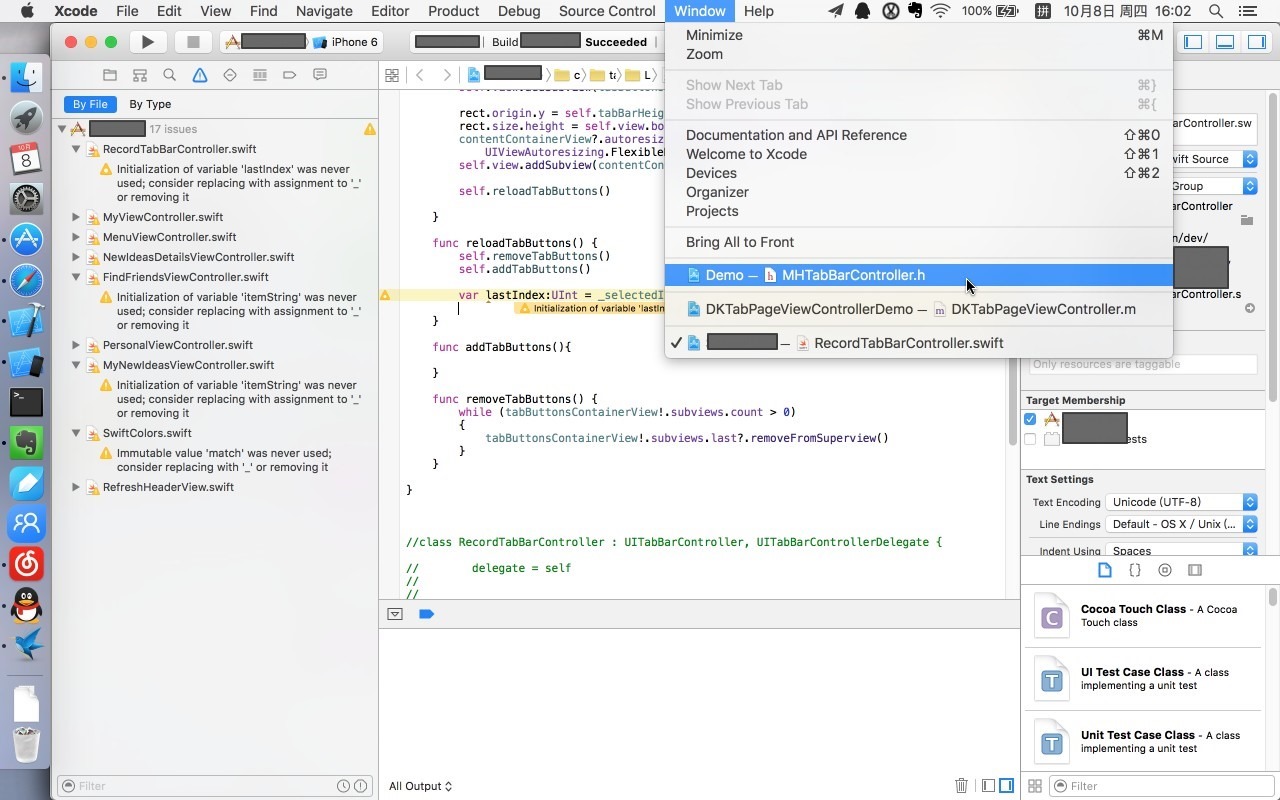
Task: Switch library to icon grid view
Action: [x=1035, y=786]
